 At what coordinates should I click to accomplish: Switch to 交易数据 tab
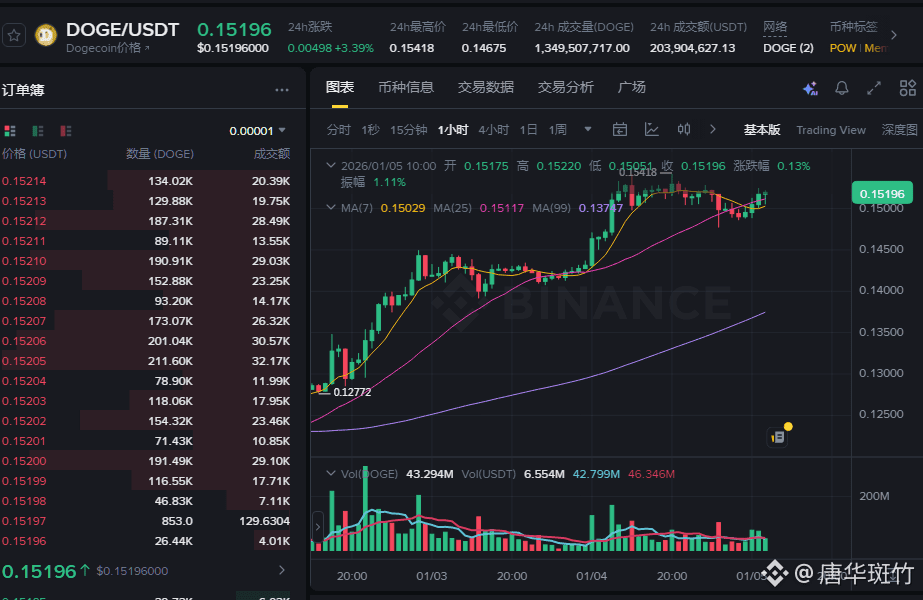click(486, 88)
